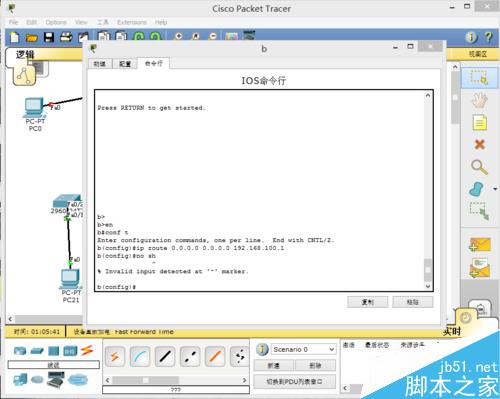The image size is (500, 399).
Task: Open the Logical workspace tab
Action: click(x=26, y=54)
